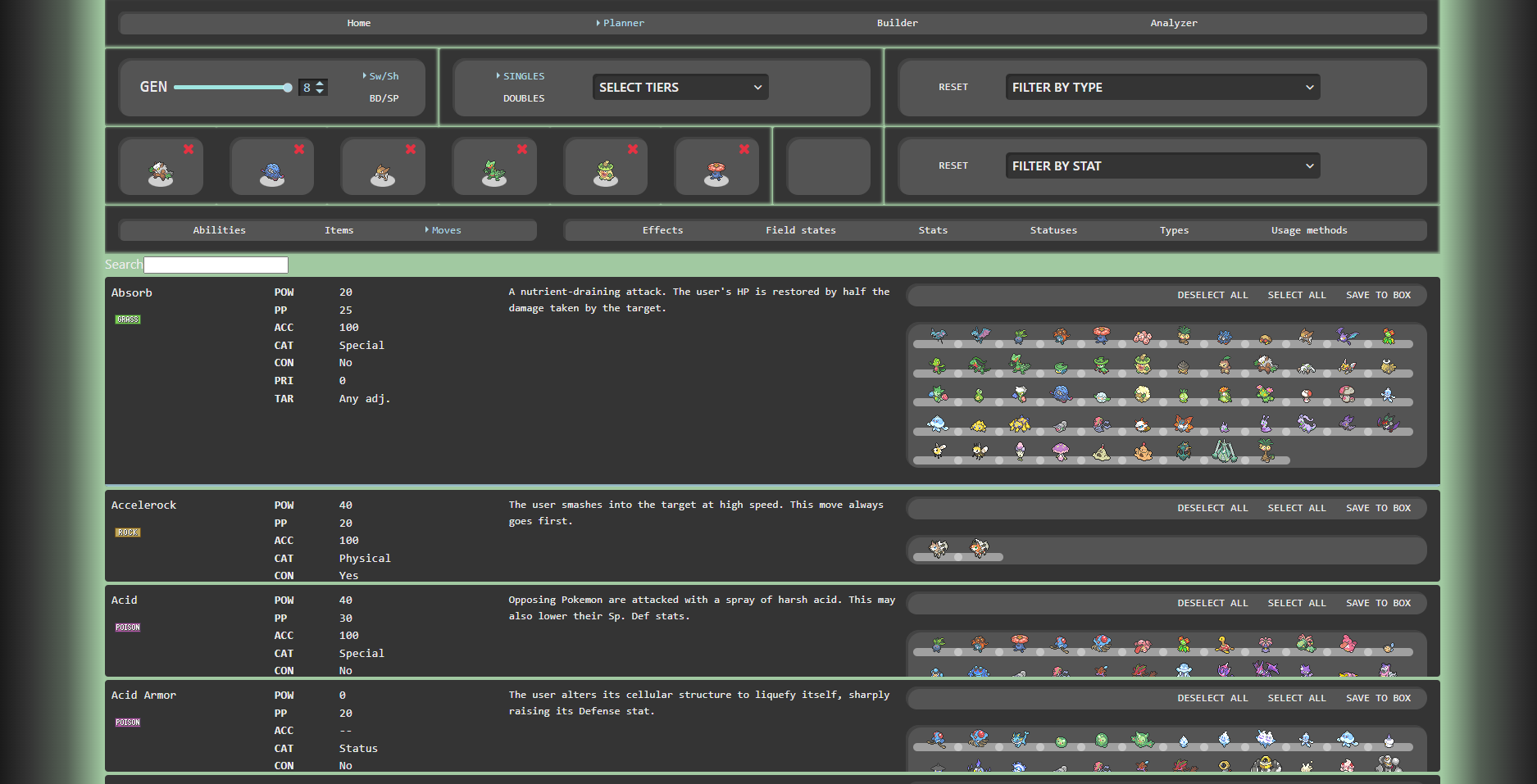
Task: Toggle Lycanroc Midday in the Accelerock learner list
Action: [938, 548]
